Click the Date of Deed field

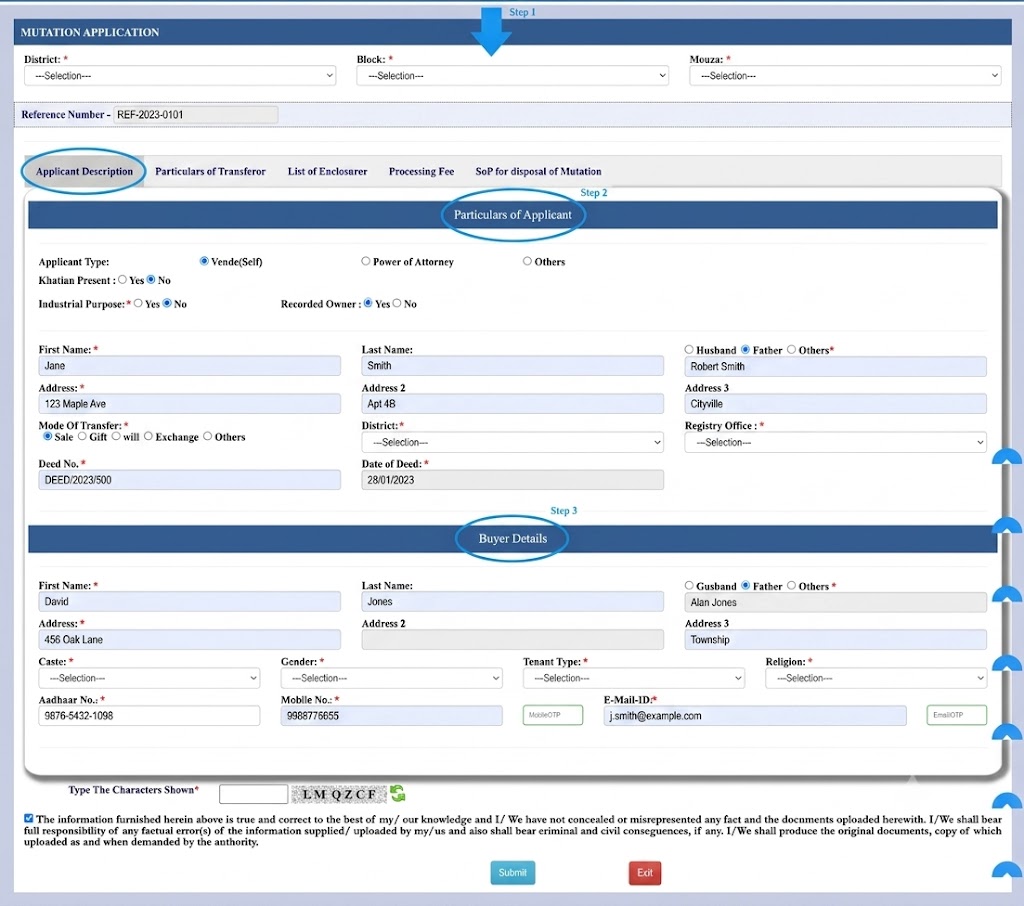[512, 480]
